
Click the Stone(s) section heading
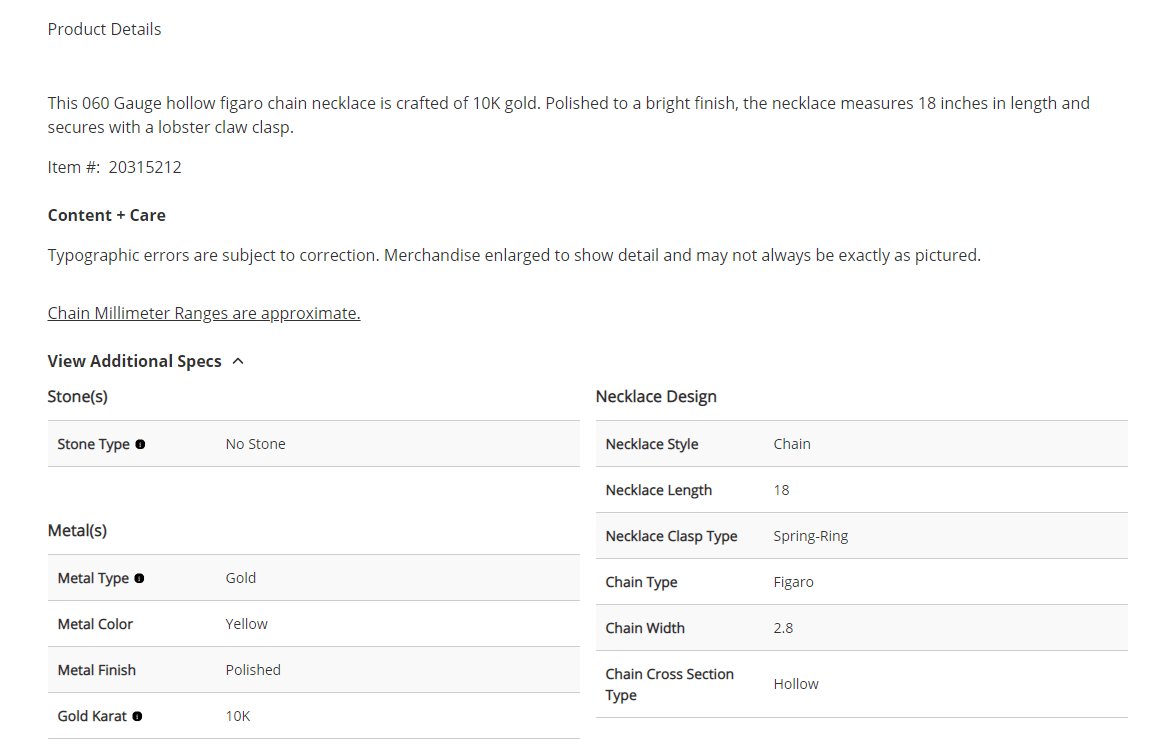pos(78,397)
